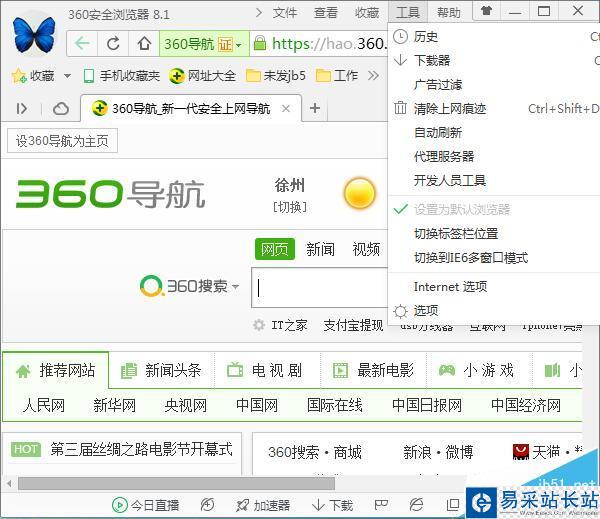Select 广告过滤 menu entry

494,85
